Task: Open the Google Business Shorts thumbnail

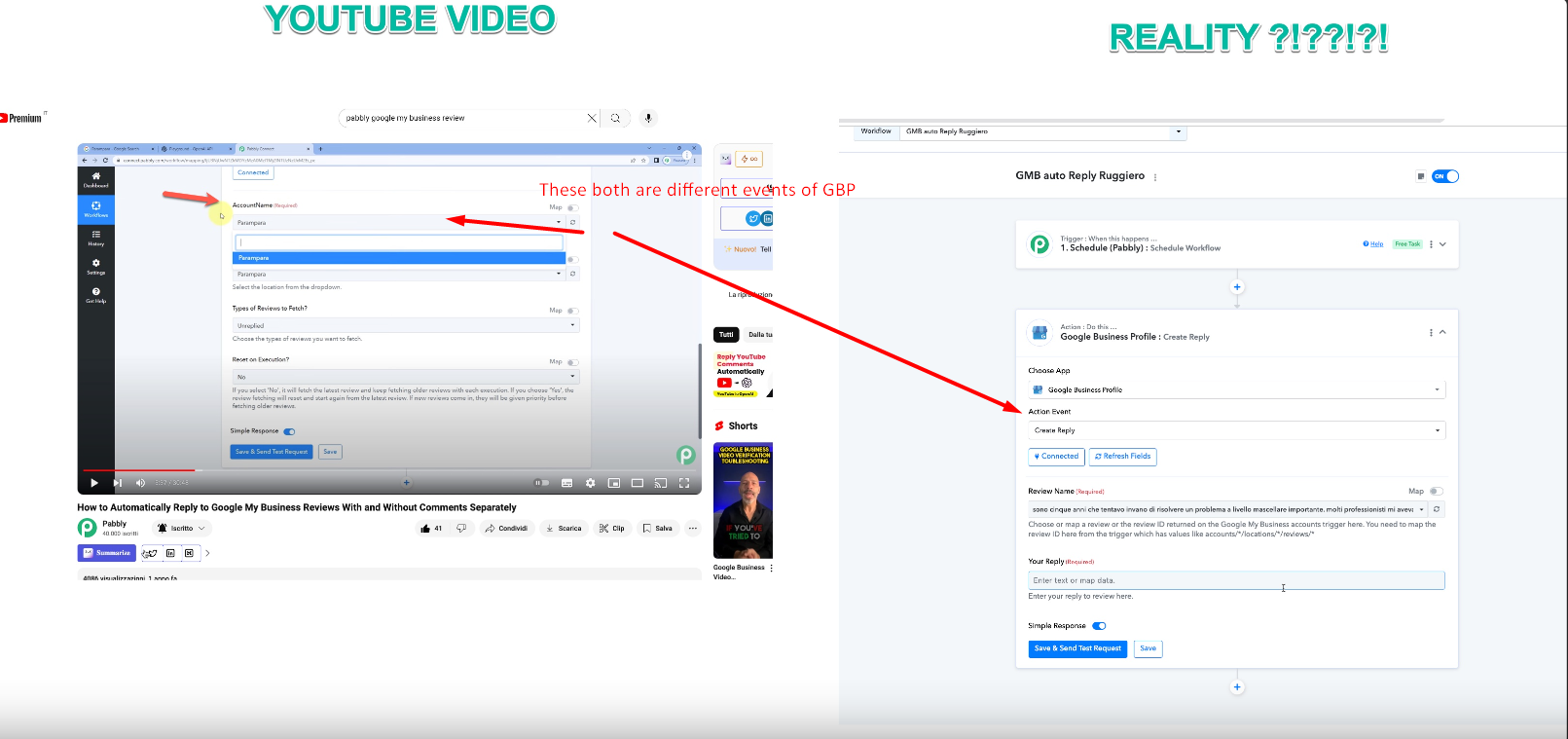Action: (x=743, y=500)
